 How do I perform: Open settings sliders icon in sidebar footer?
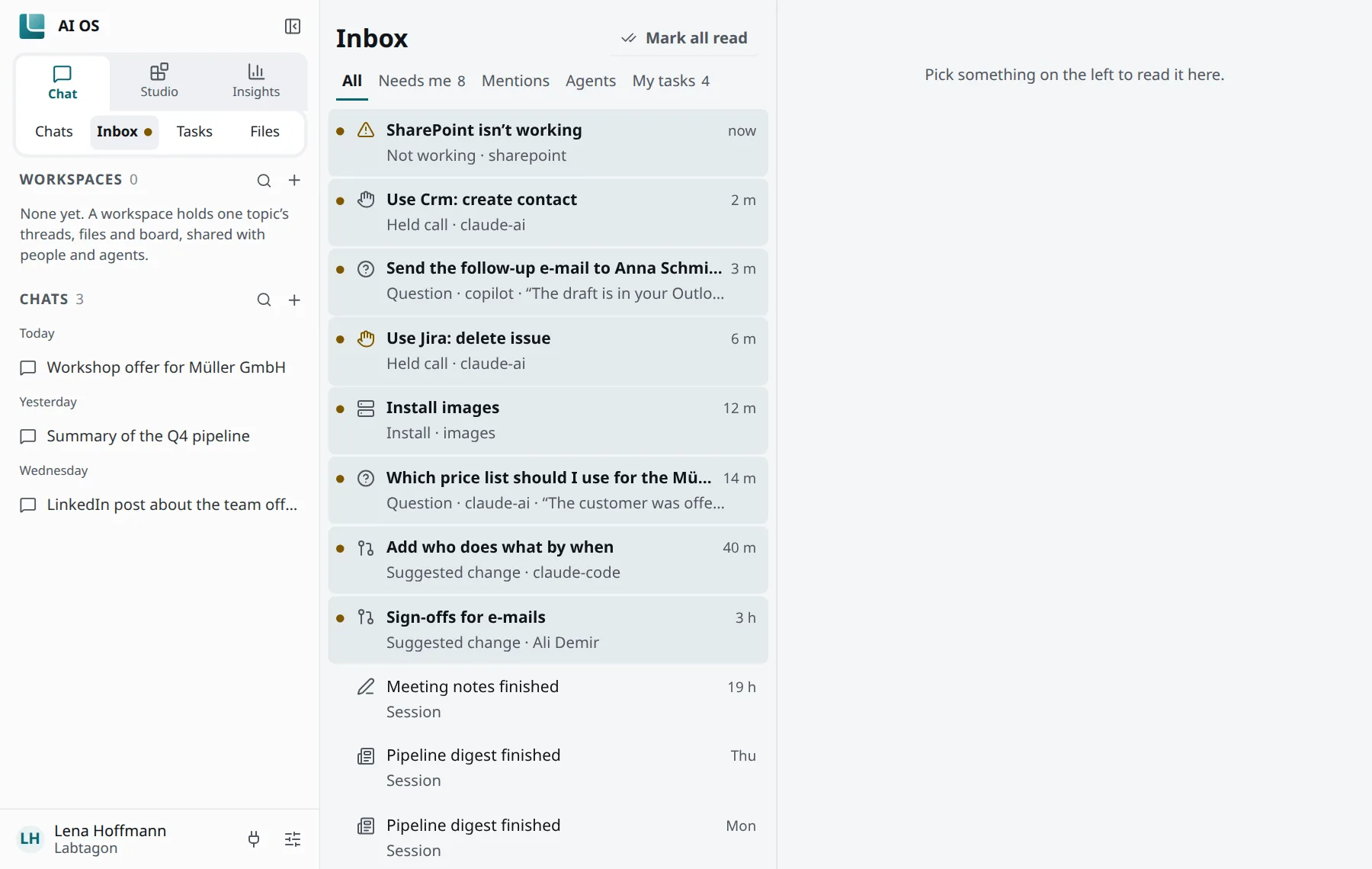pyautogui.click(x=293, y=839)
